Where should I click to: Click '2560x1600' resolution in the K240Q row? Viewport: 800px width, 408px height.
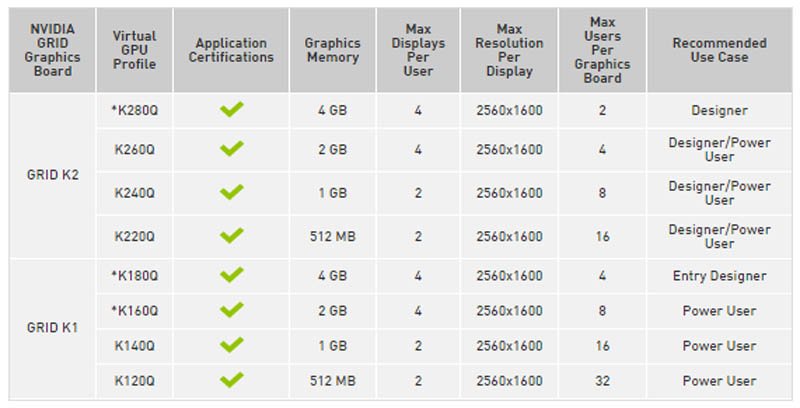point(509,193)
